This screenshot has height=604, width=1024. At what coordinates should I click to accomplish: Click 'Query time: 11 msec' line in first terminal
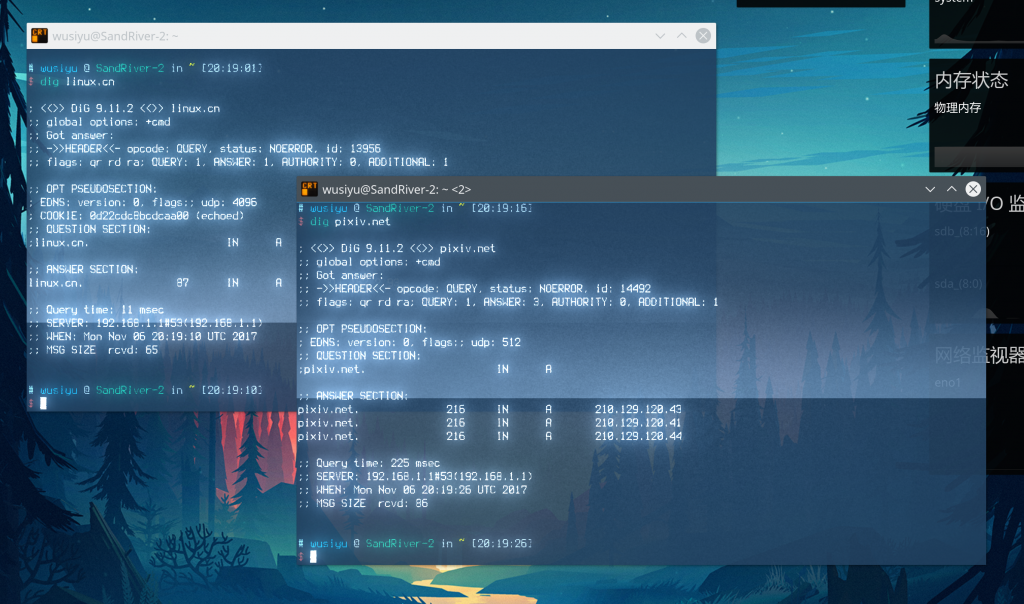click(96, 310)
